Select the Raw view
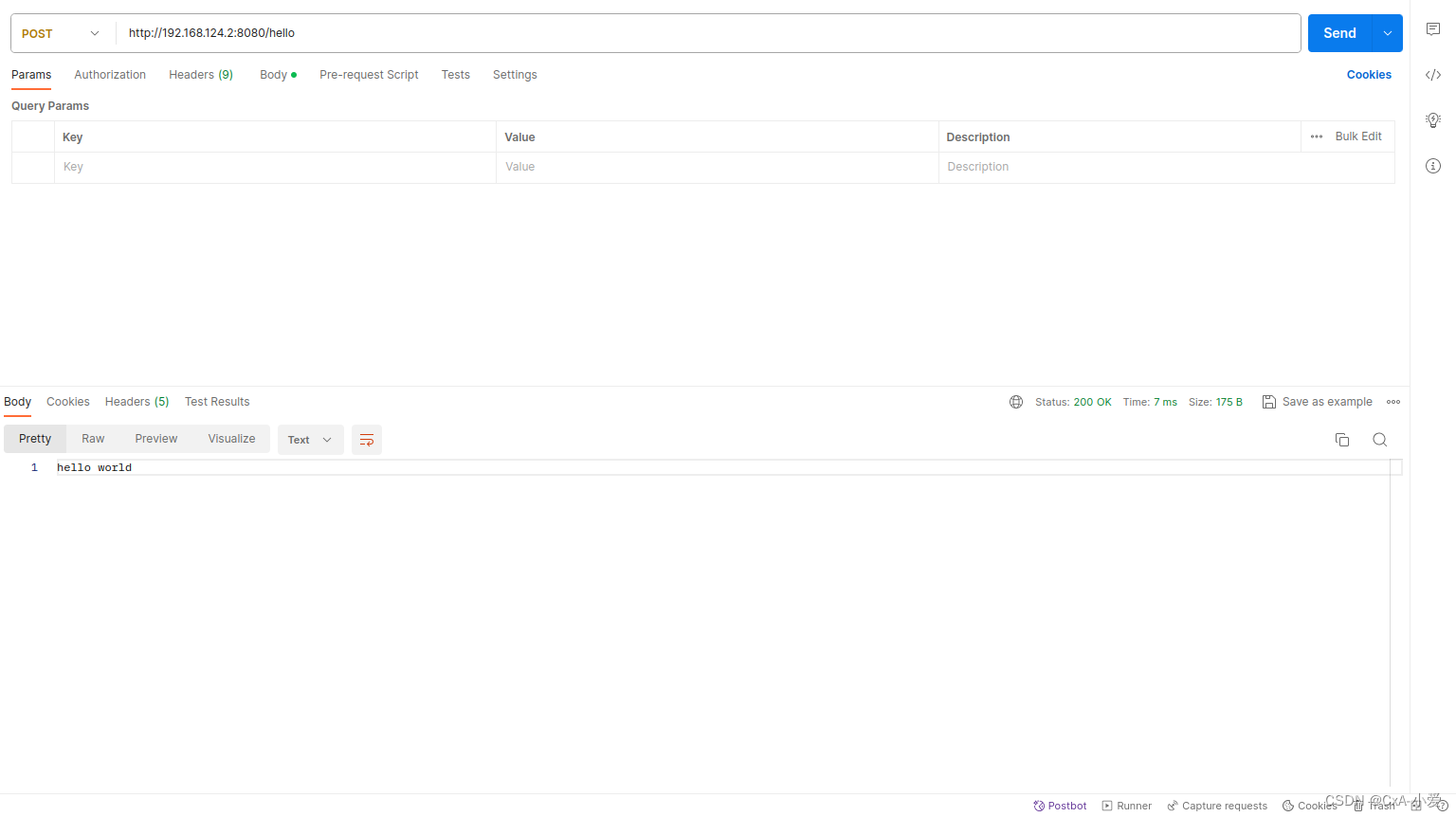1456x817 pixels. pyautogui.click(x=93, y=439)
